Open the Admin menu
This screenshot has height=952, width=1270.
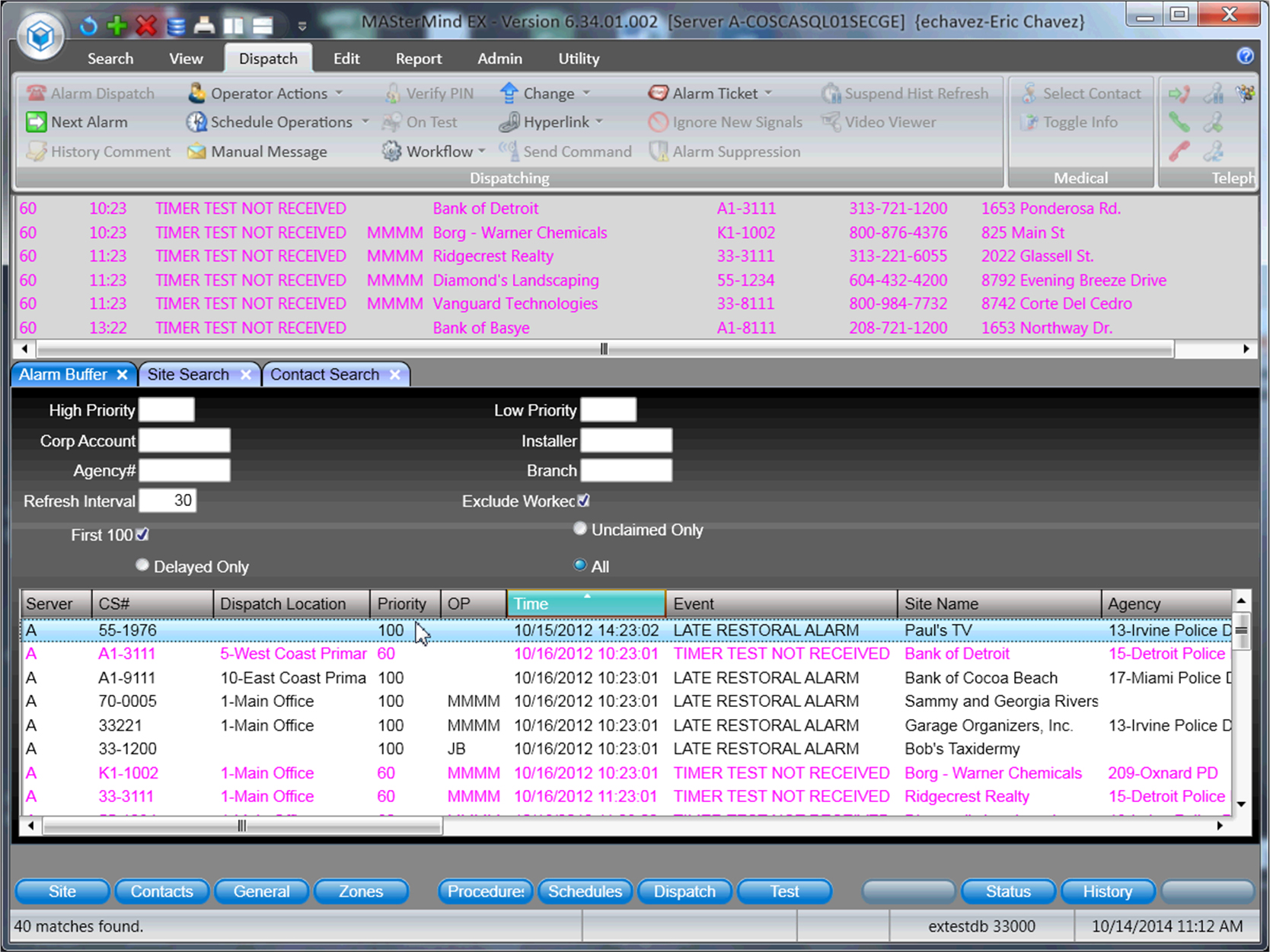[499, 58]
